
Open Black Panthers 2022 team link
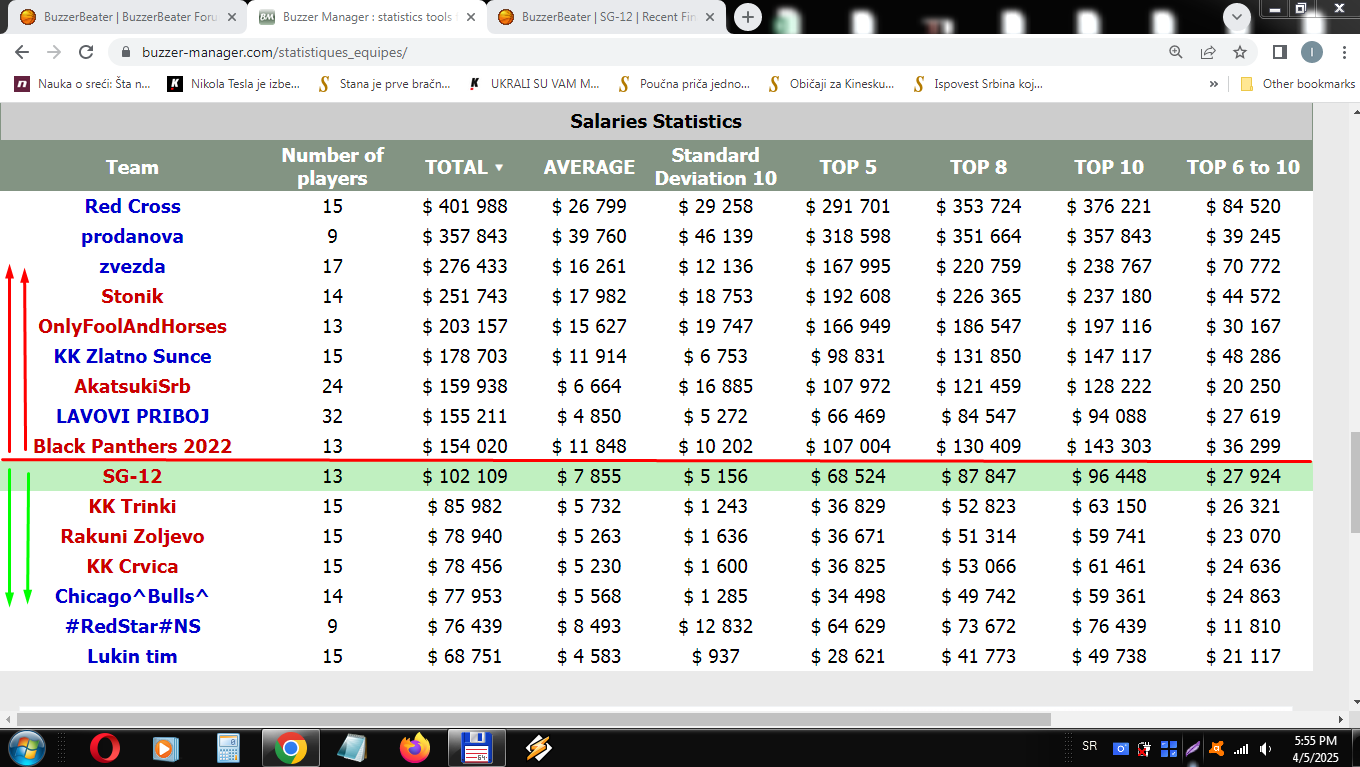(133, 446)
